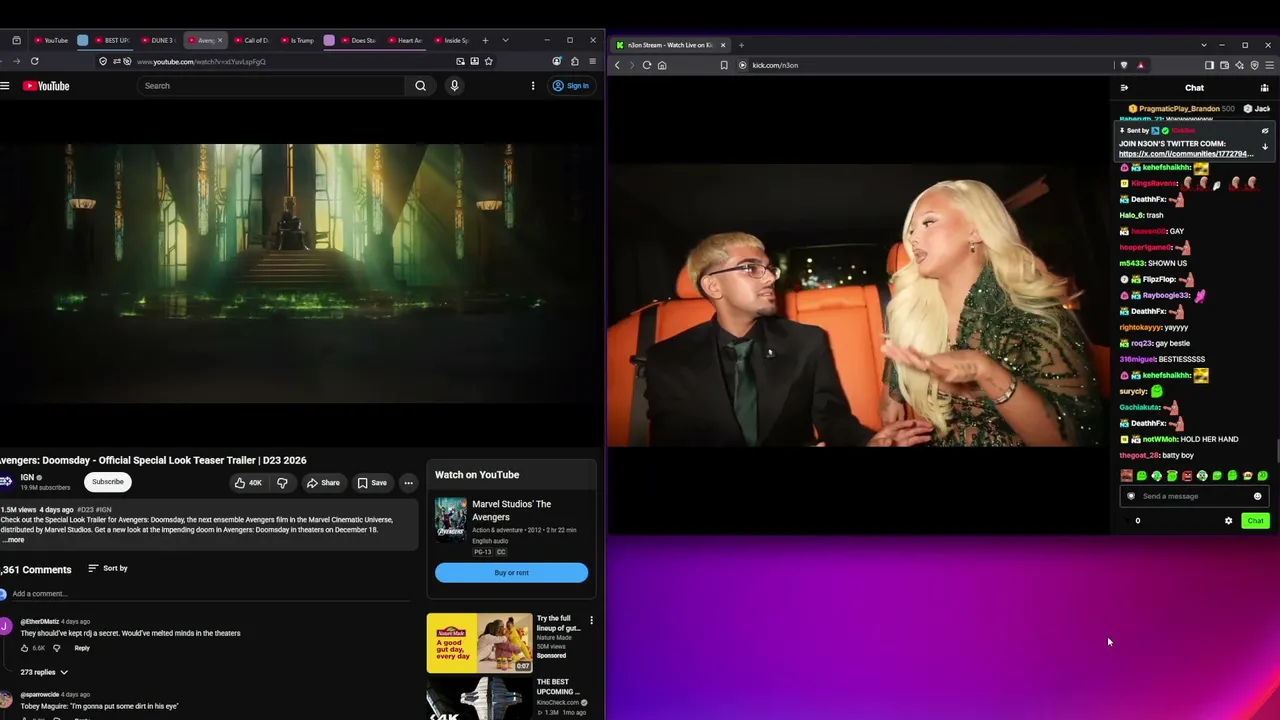This screenshot has width=1280, height=720.
Task: Open the IGN channel avatar
Action: click(6, 482)
